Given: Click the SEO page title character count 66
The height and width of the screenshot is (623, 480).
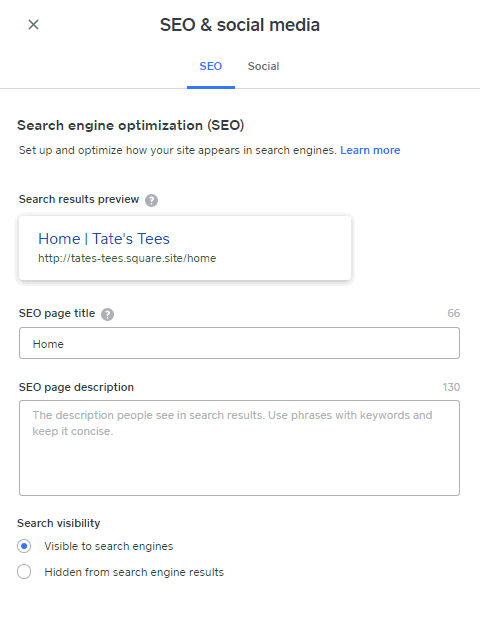Looking at the screenshot, I should [453, 313].
